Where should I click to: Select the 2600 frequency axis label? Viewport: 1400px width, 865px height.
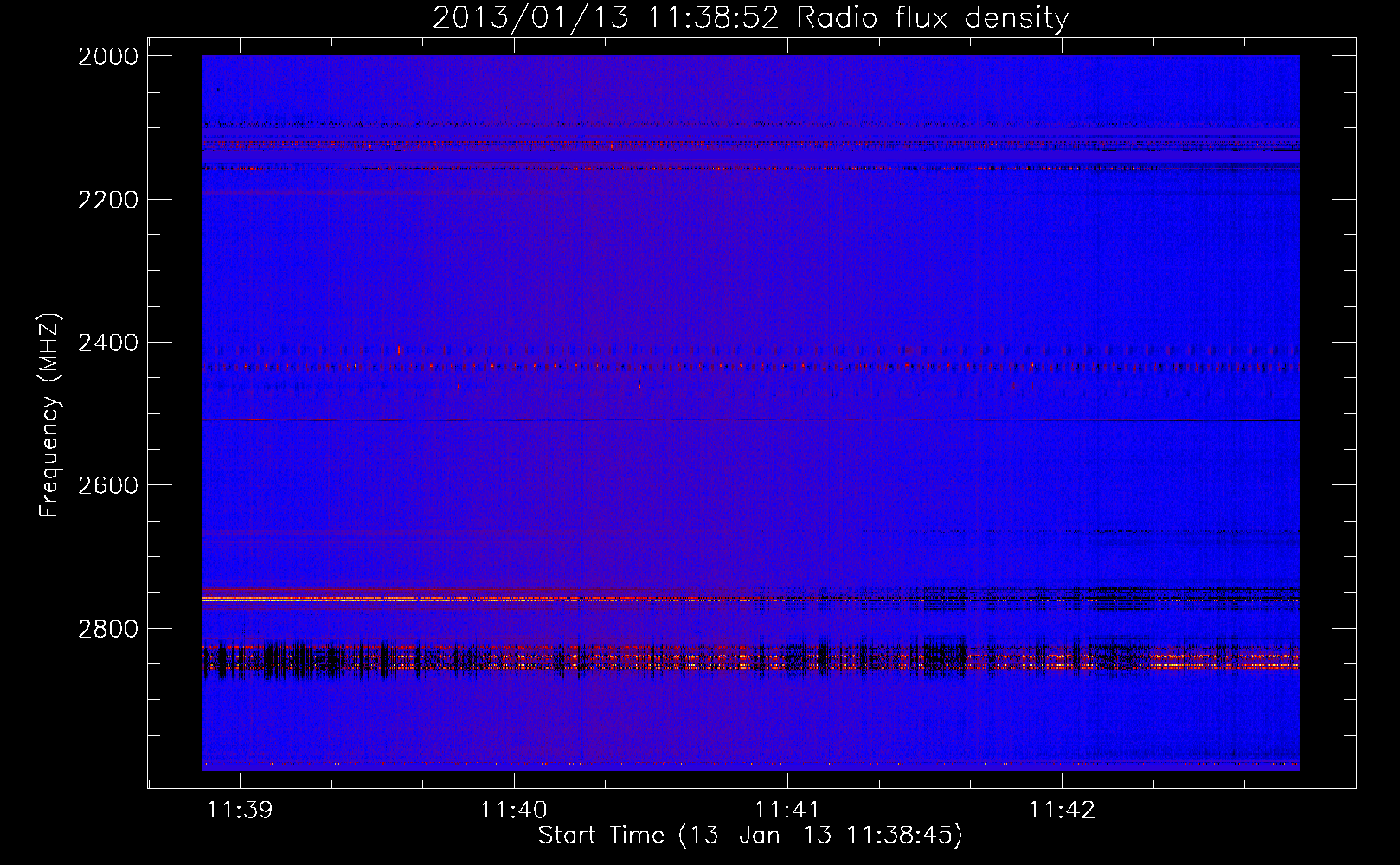click(x=108, y=485)
